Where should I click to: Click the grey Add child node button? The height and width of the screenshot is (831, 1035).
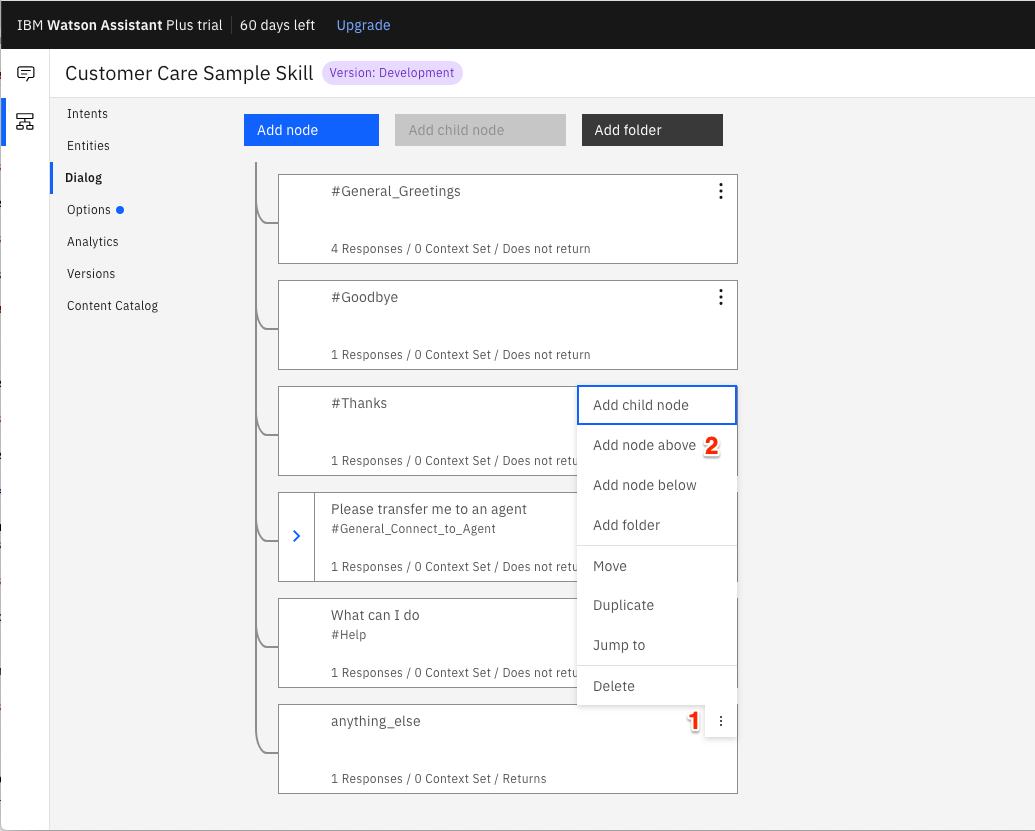tap(481, 130)
